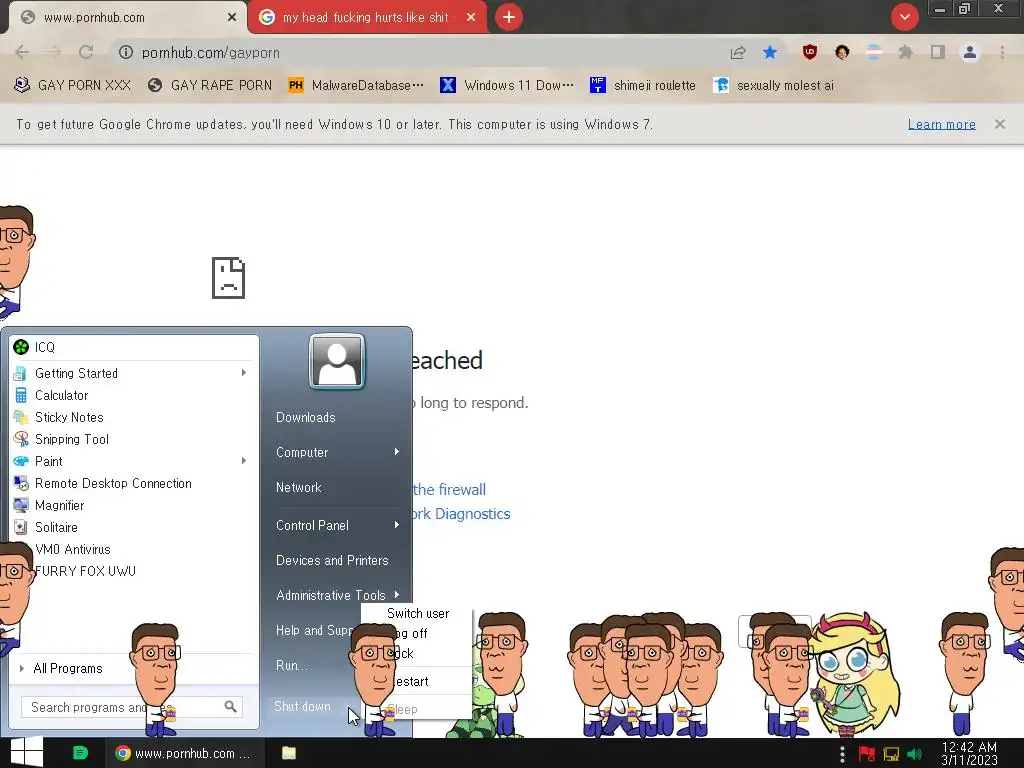Viewport: 1024px width, 768px height.
Task: Launch the Snipping Tool
Action: coord(134,440)
